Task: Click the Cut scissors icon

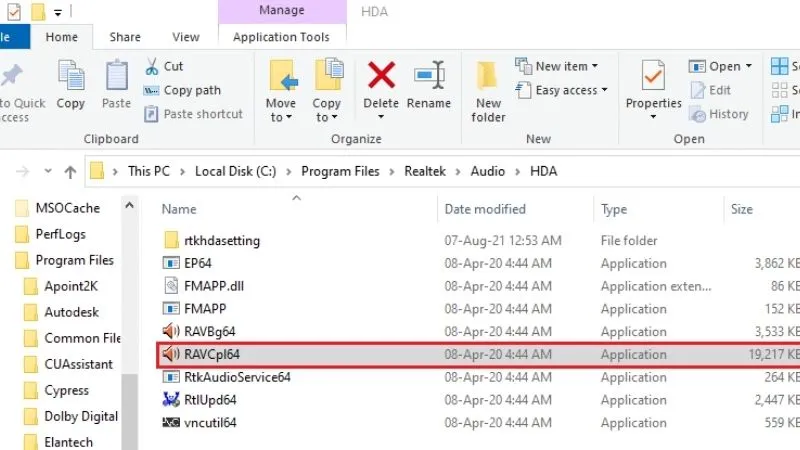Action: 151,66
